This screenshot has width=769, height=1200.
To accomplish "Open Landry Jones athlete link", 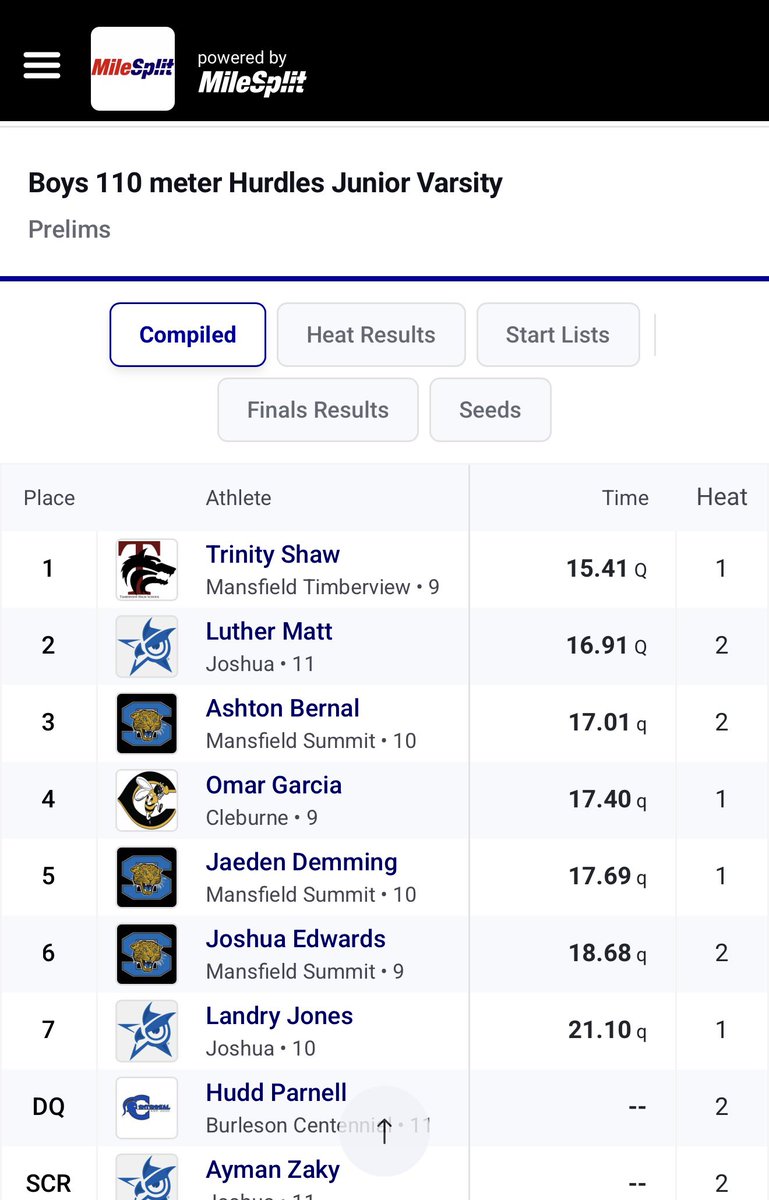I will (280, 1016).
